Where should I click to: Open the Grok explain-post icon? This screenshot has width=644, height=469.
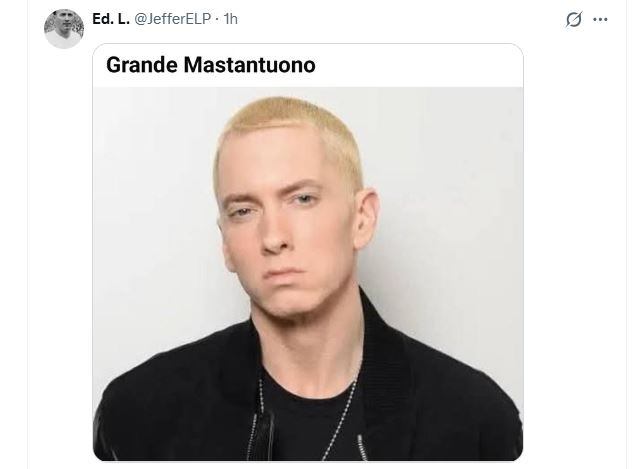pyautogui.click(x=573, y=19)
